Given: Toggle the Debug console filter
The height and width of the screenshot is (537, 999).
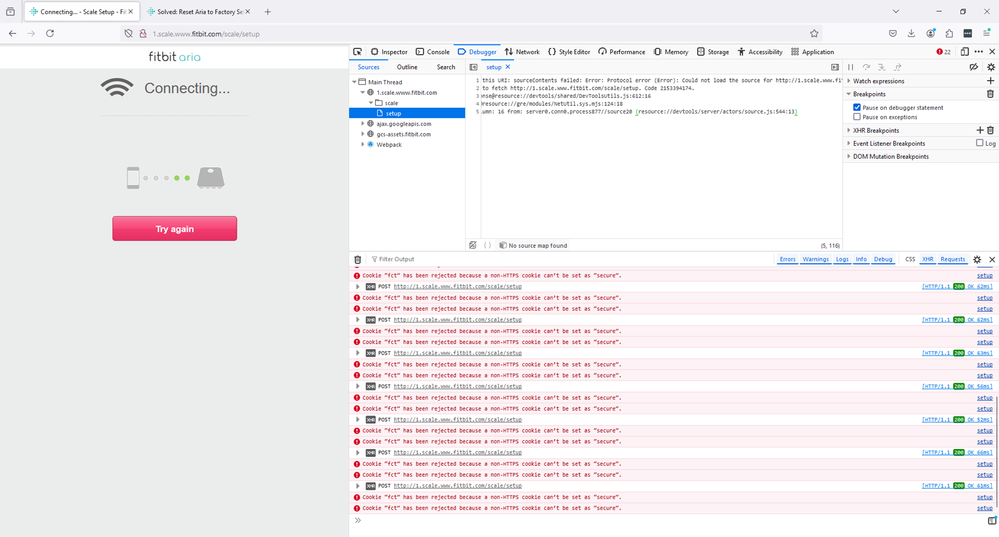Looking at the screenshot, I should coord(883,259).
